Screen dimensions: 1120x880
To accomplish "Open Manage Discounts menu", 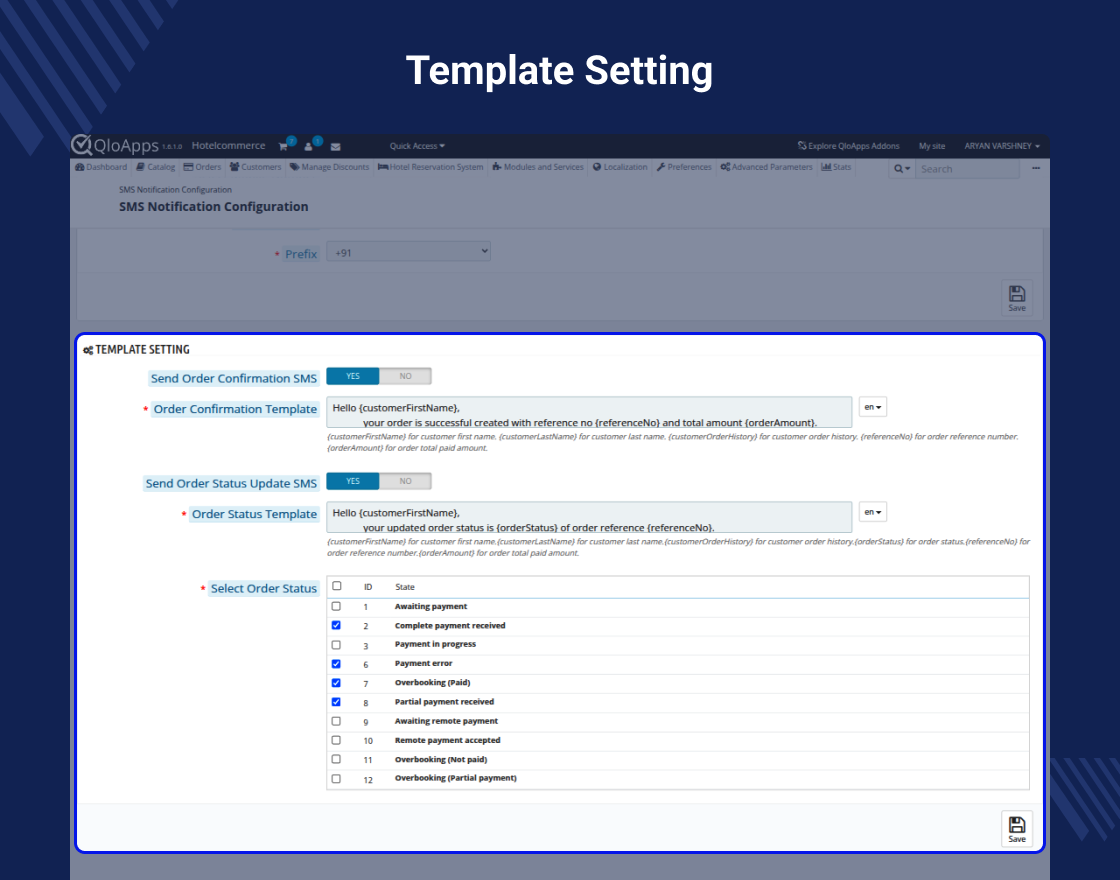I will click(329, 167).
